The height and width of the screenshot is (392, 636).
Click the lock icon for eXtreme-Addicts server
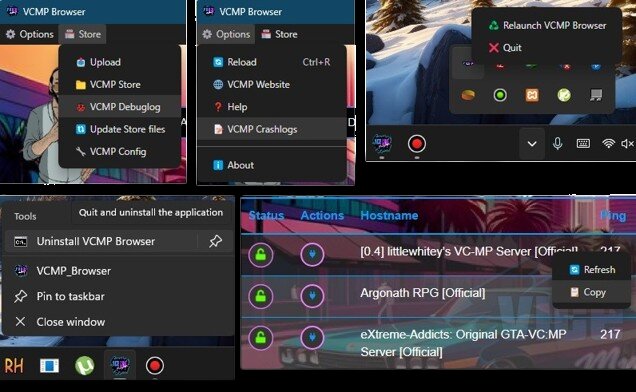pyautogui.click(x=260, y=337)
